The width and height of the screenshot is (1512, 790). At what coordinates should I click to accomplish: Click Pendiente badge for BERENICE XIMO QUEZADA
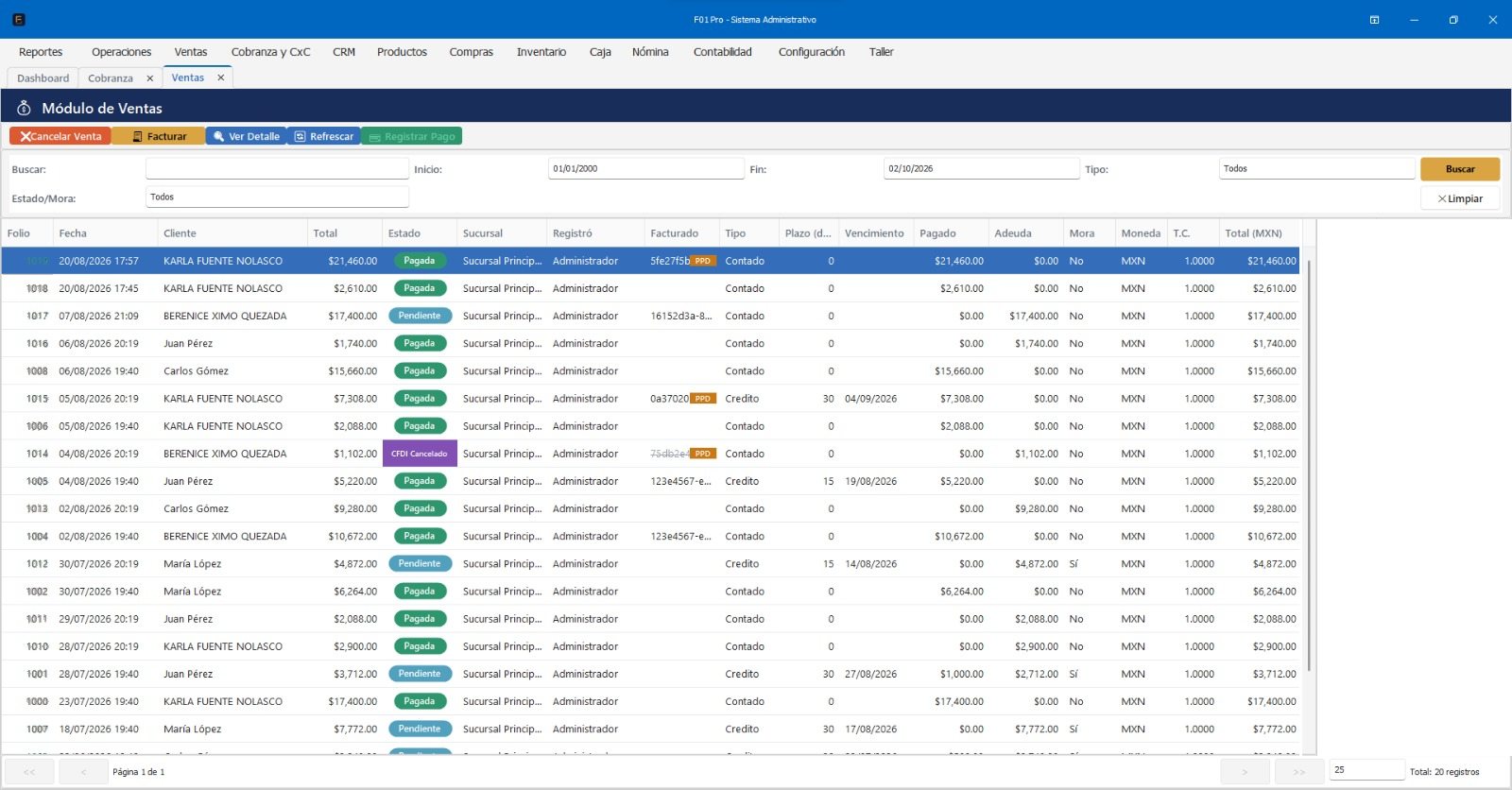pos(420,316)
